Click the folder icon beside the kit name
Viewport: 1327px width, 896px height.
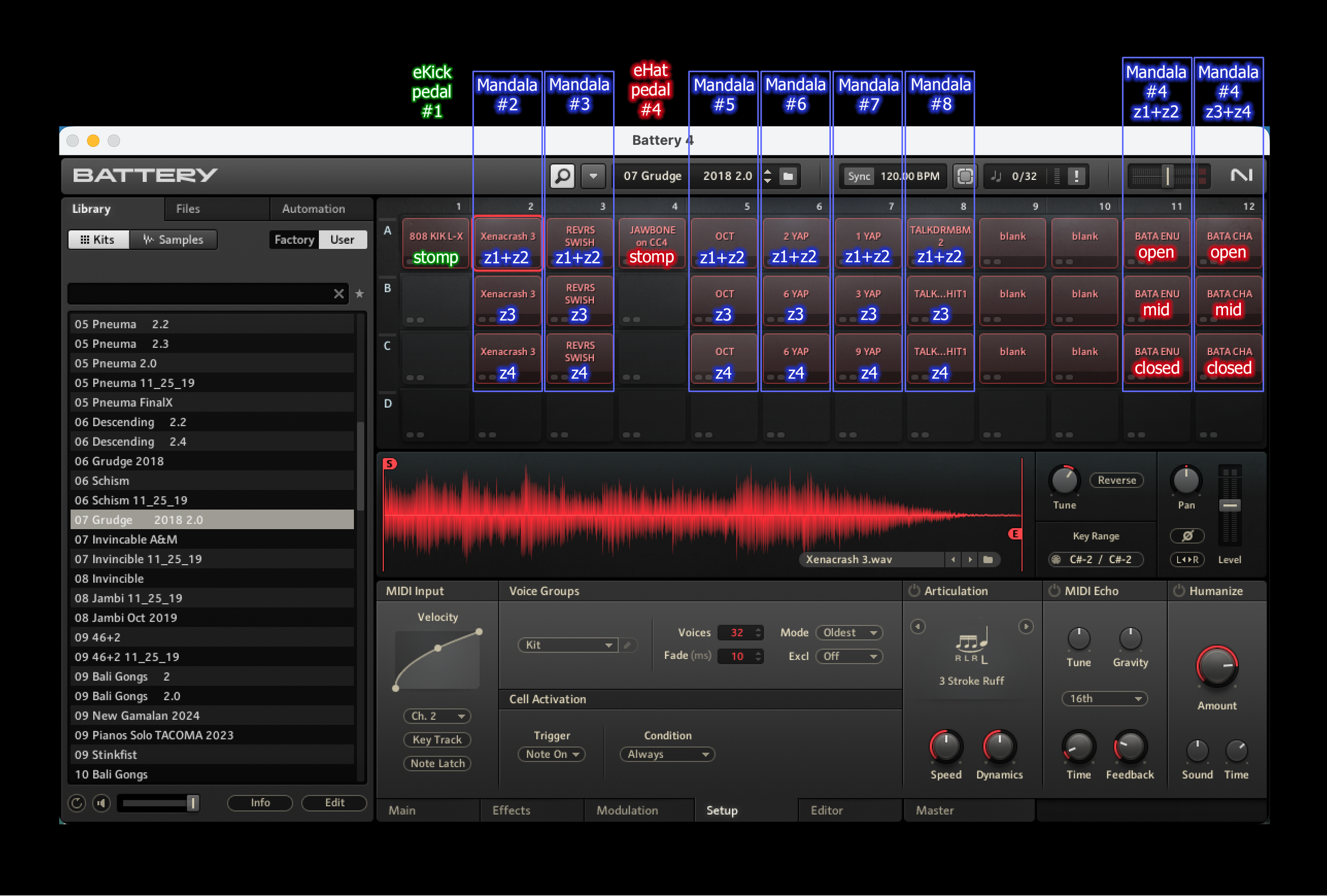pos(788,176)
